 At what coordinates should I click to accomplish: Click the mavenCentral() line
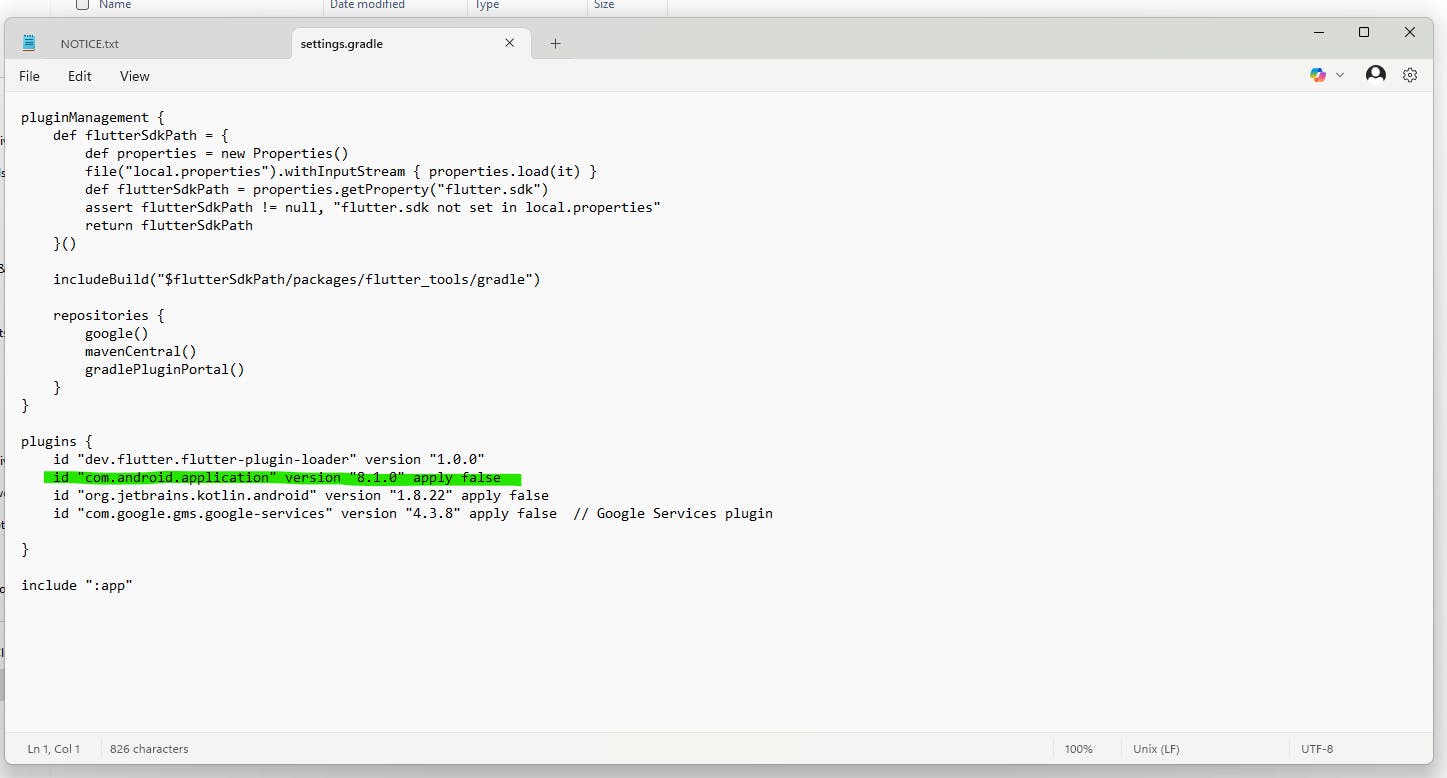tap(141, 351)
